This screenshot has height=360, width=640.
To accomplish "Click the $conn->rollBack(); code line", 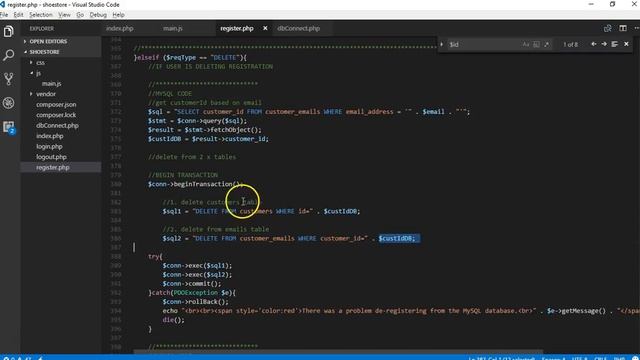I will 195,302.
